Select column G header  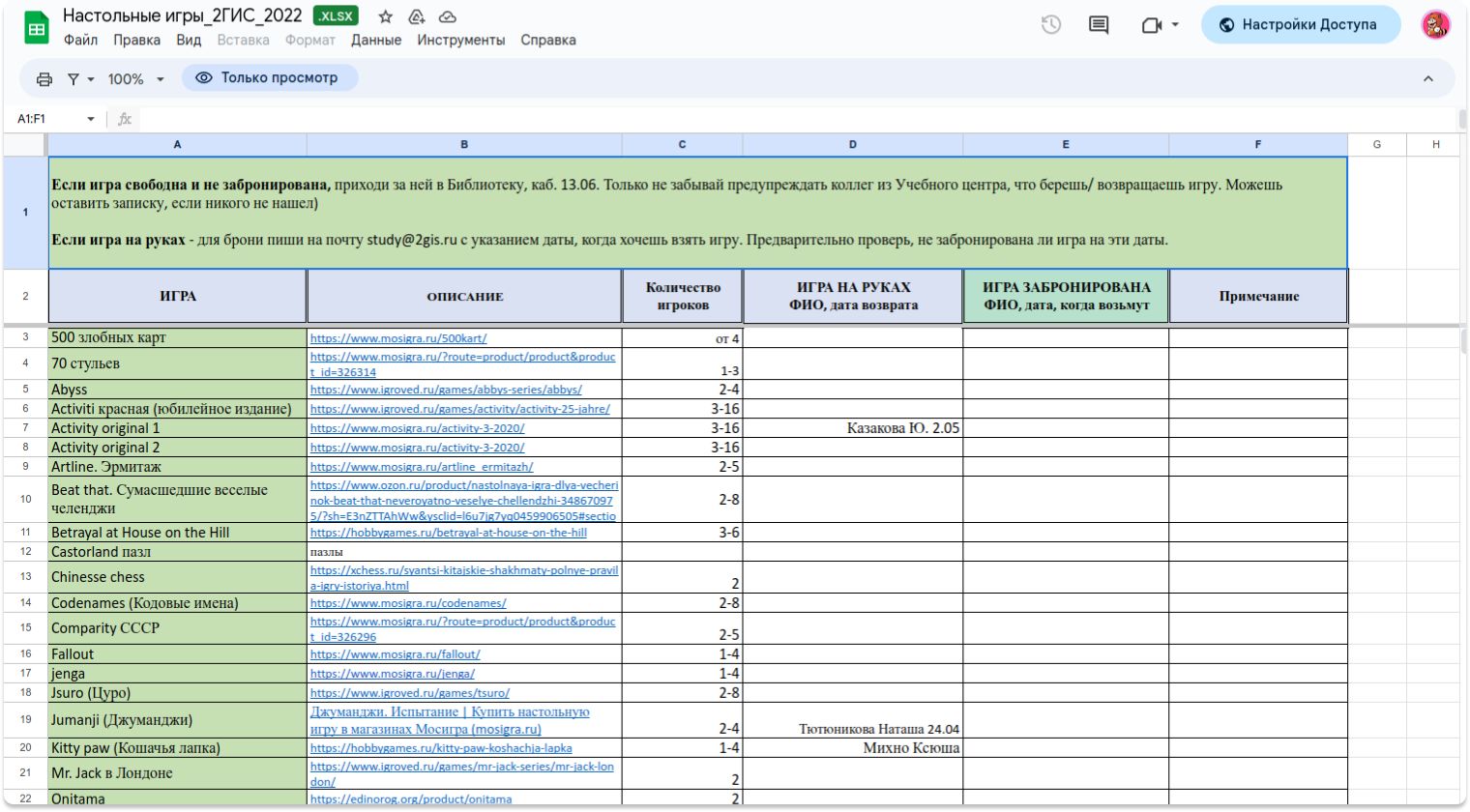(x=1377, y=144)
